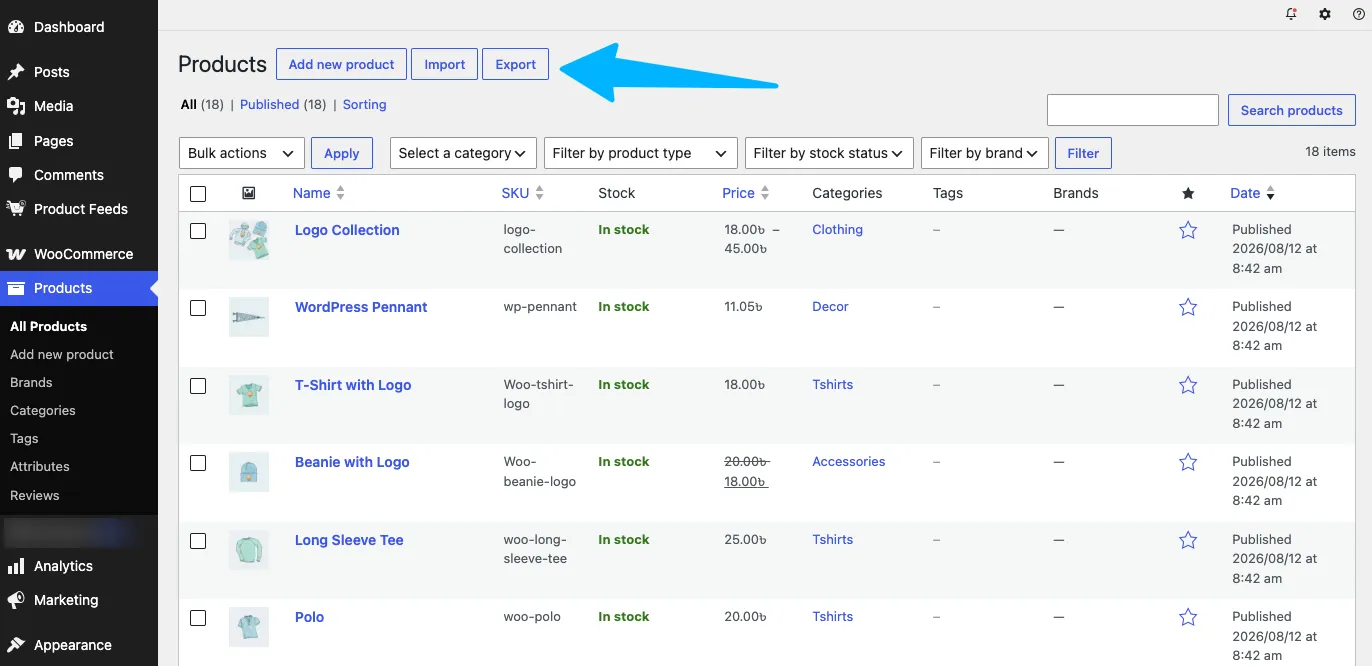Open Attributes submenu item

[40, 466]
